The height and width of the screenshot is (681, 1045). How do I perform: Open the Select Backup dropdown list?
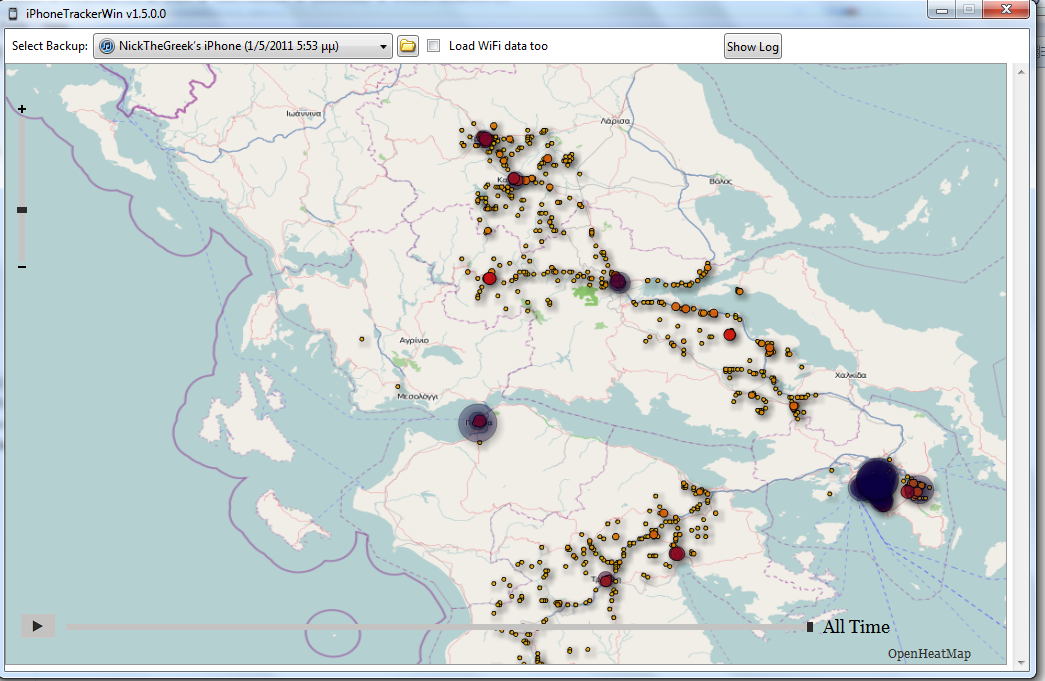coord(243,46)
